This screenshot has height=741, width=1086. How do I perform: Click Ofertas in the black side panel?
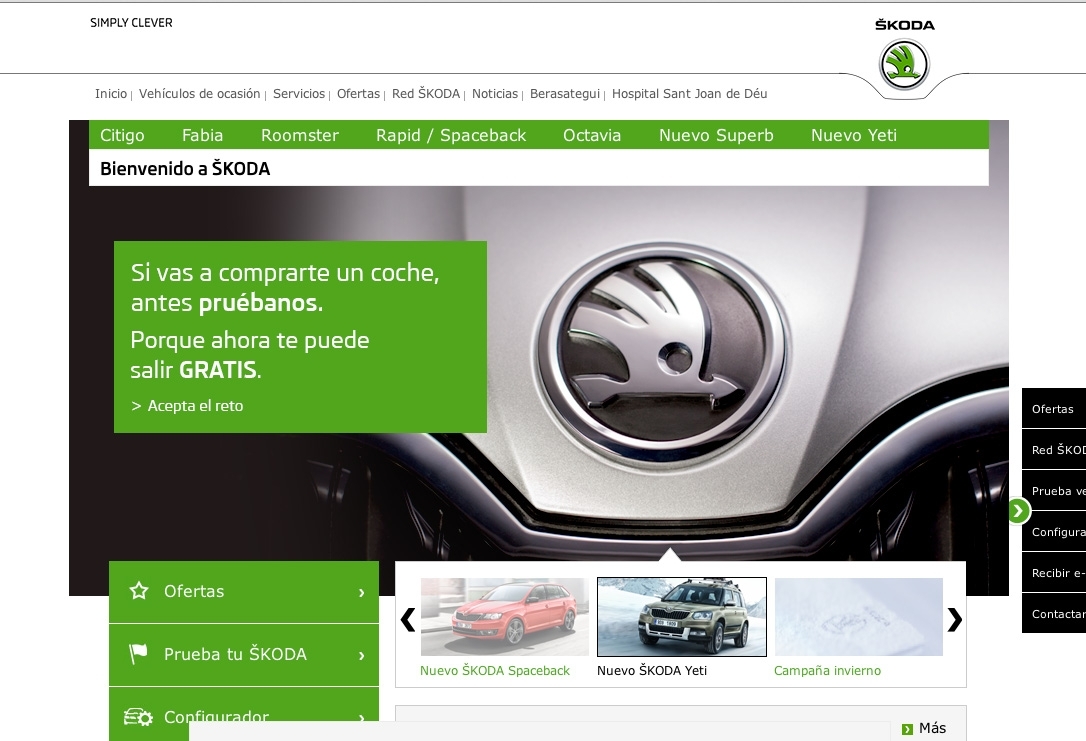[x=1053, y=409]
